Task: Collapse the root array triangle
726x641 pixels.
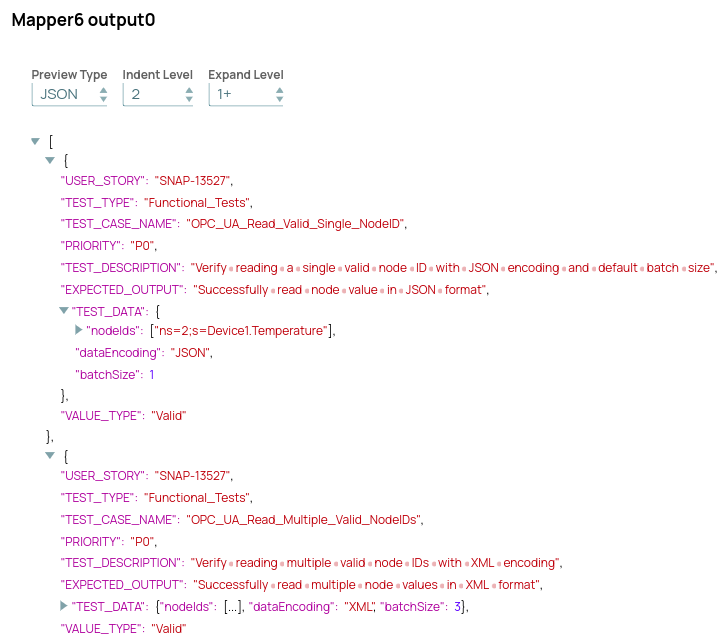Action: [x=36, y=142]
